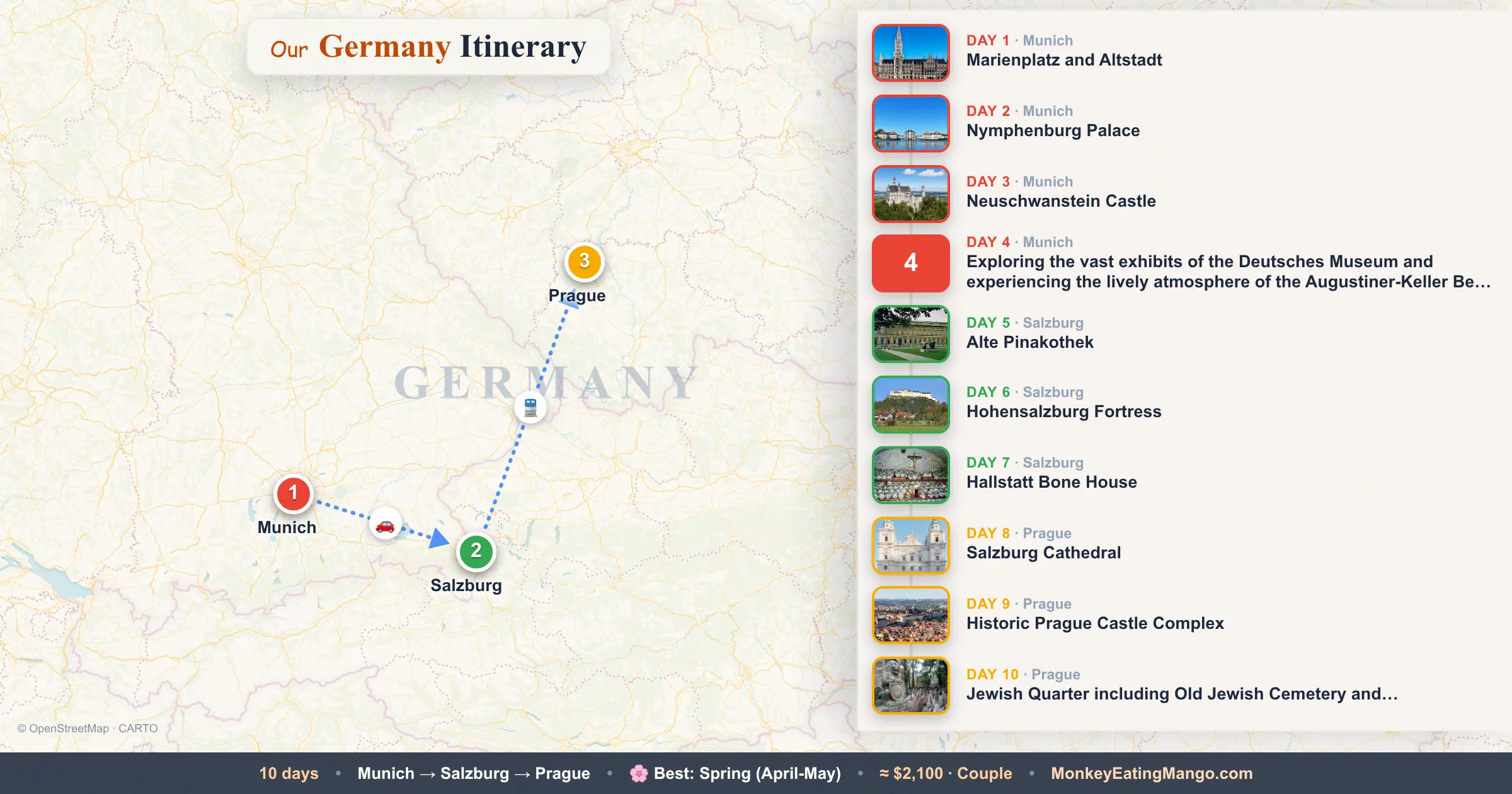Click '≈ $2,100 · Couple' budget text

pyautogui.click(x=946, y=773)
